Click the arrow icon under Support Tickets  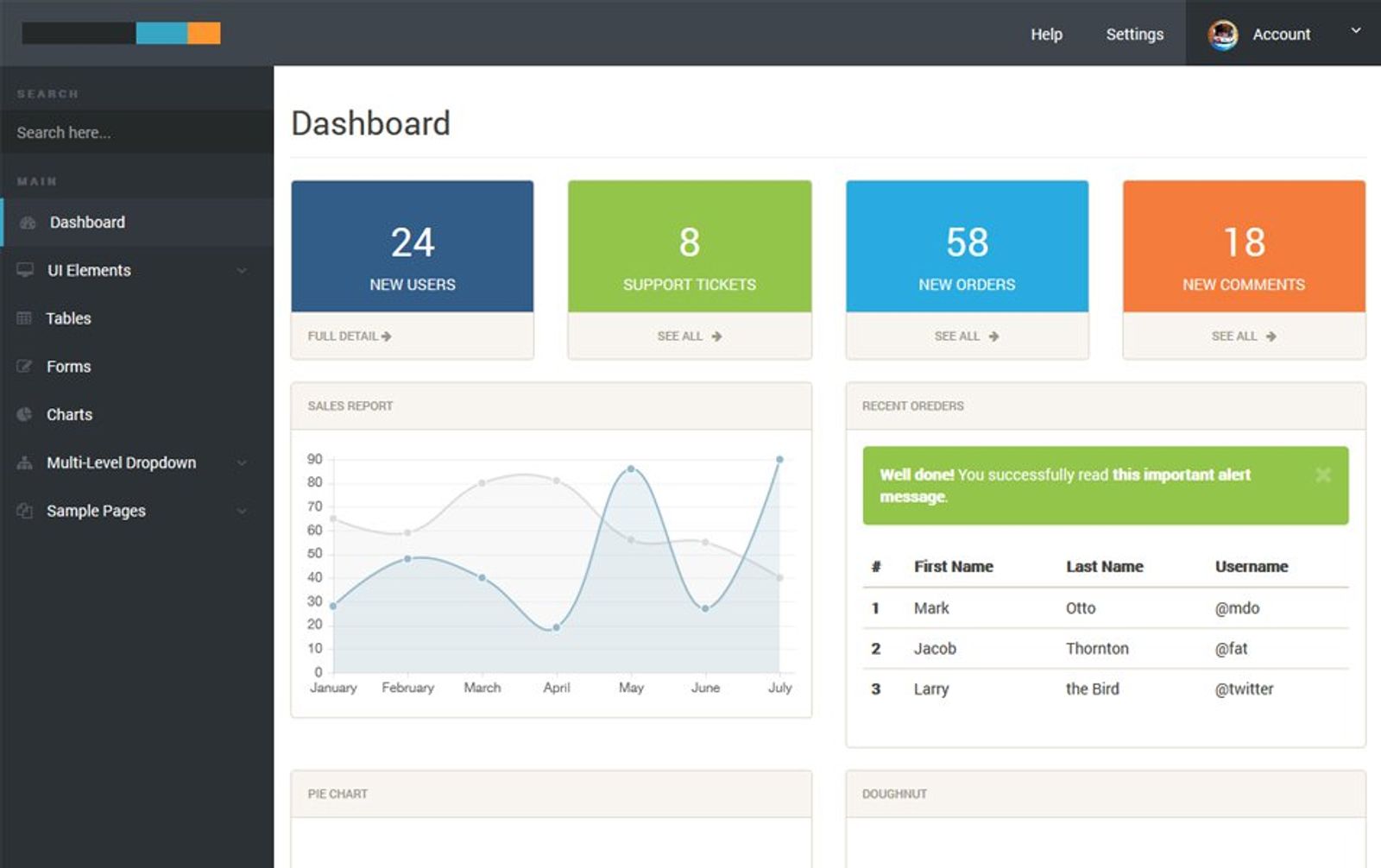(716, 337)
